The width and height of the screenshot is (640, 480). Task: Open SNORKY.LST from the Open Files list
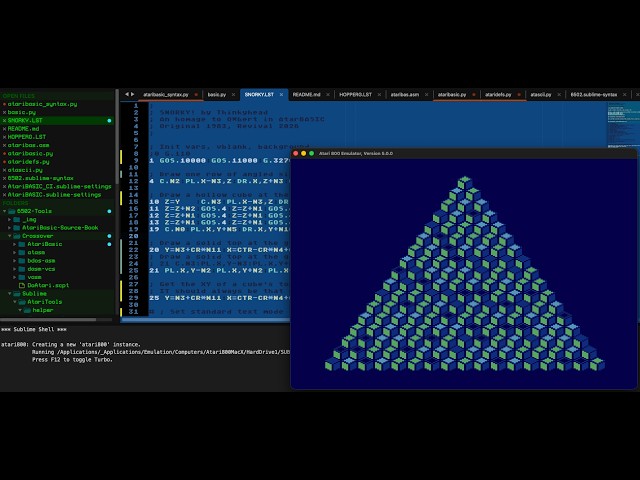(x=25, y=120)
